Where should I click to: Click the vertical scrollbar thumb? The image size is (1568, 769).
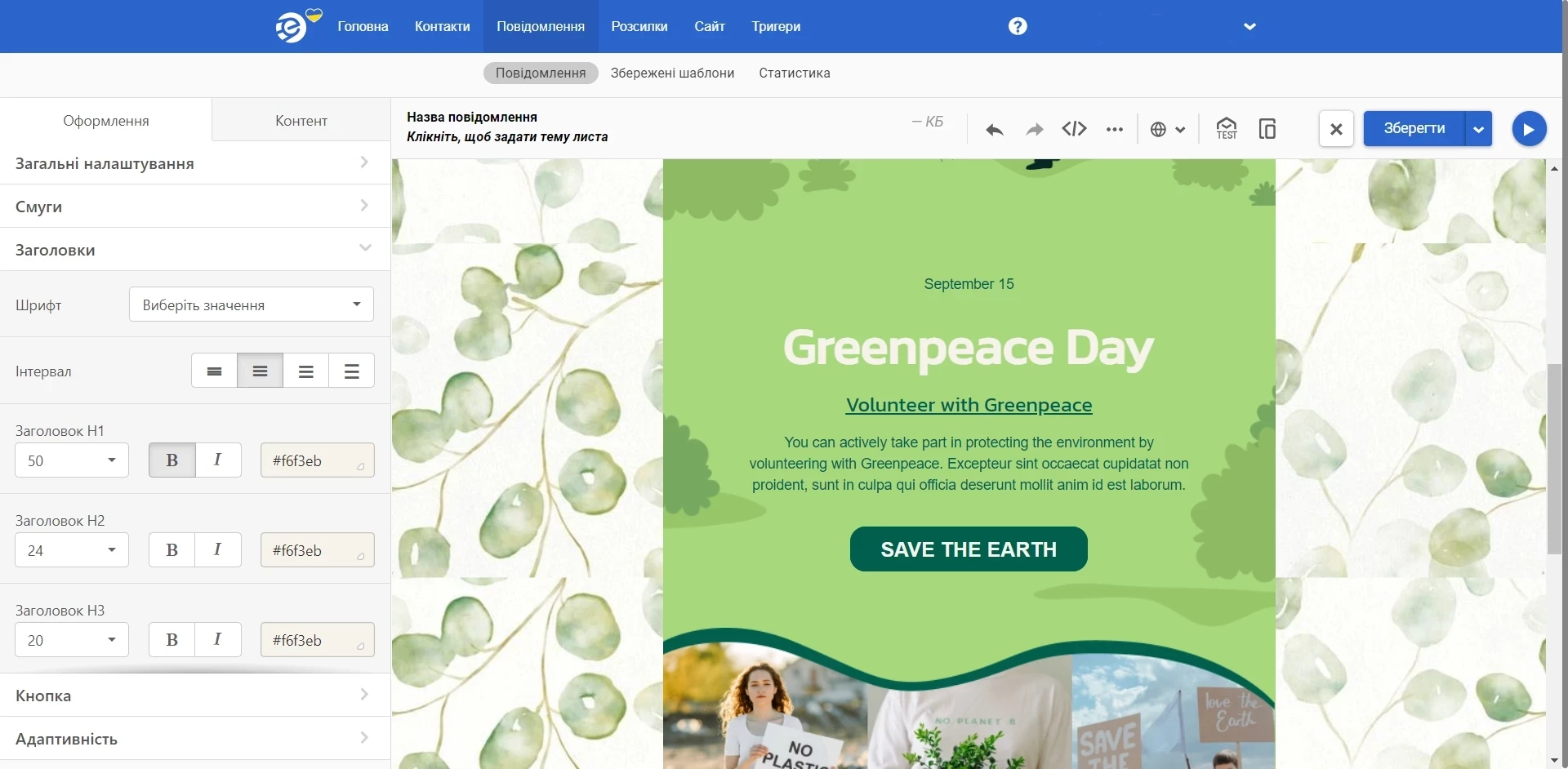(x=1554, y=459)
